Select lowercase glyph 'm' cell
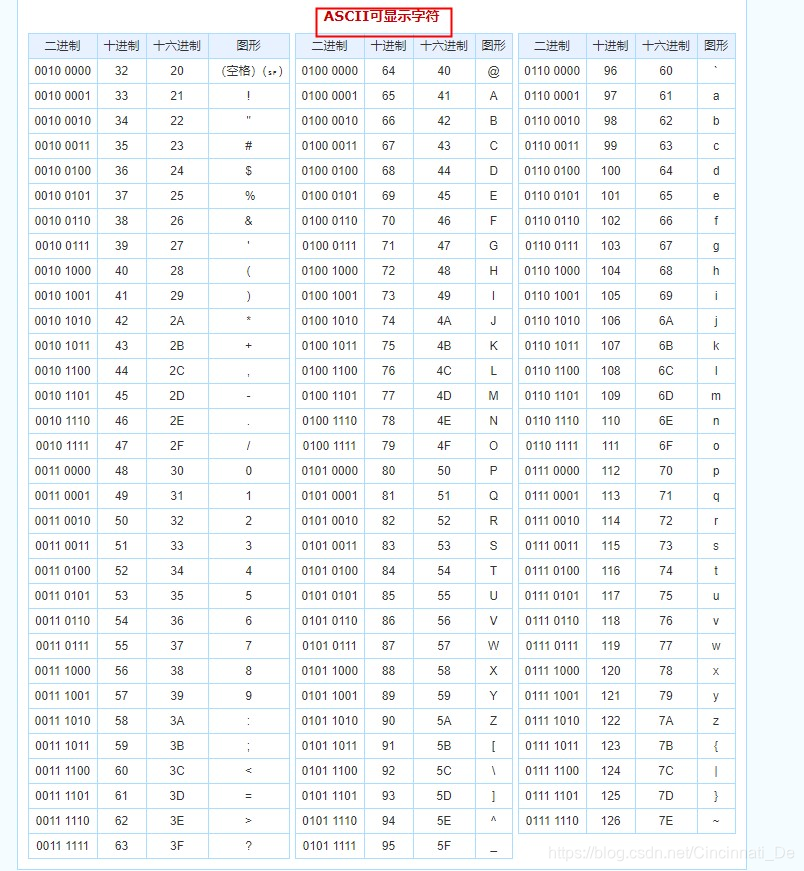The height and width of the screenshot is (871, 804). [x=716, y=396]
